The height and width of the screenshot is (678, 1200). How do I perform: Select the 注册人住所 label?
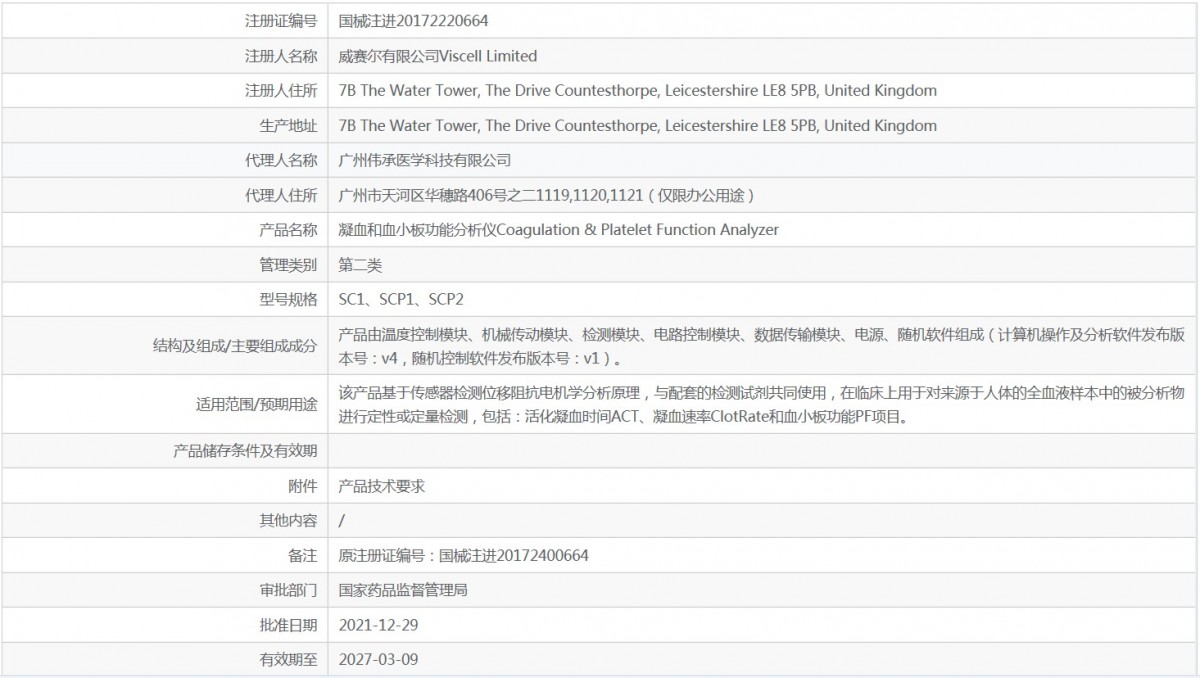[x=281, y=91]
